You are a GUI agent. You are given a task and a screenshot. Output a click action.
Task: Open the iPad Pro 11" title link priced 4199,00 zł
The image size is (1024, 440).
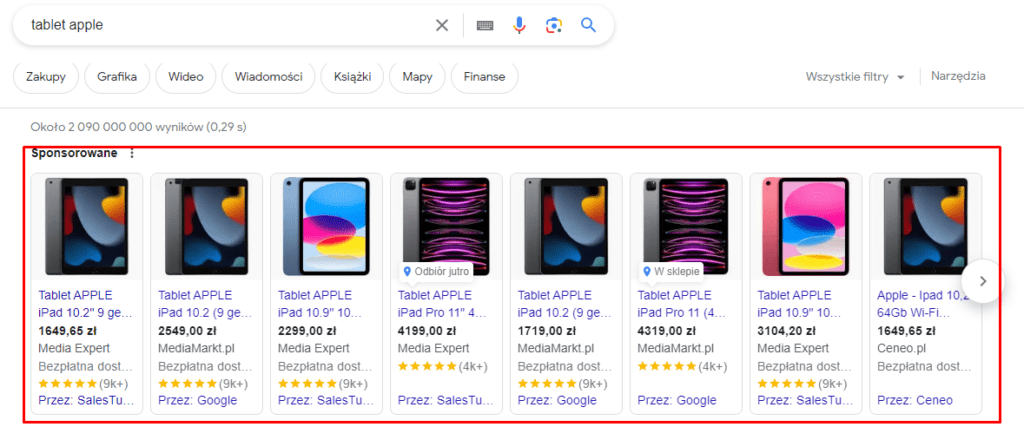click(445, 304)
